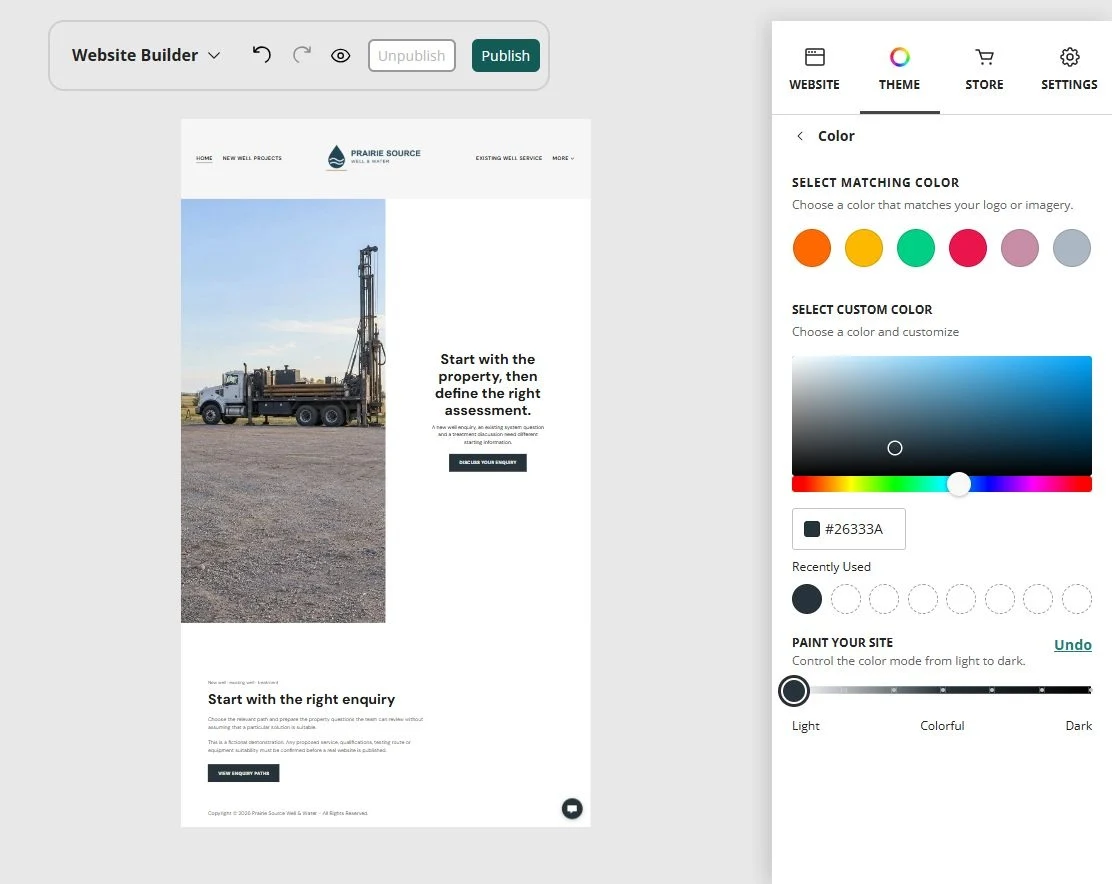The image size is (1112, 884).
Task: Click HOME in the preview navigation
Action: 204,158
